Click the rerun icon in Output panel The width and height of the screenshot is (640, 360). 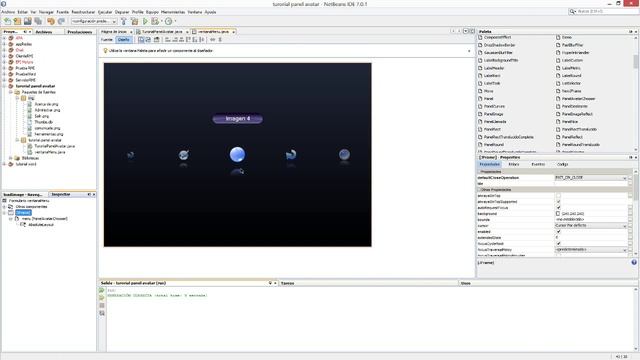[102, 290]
